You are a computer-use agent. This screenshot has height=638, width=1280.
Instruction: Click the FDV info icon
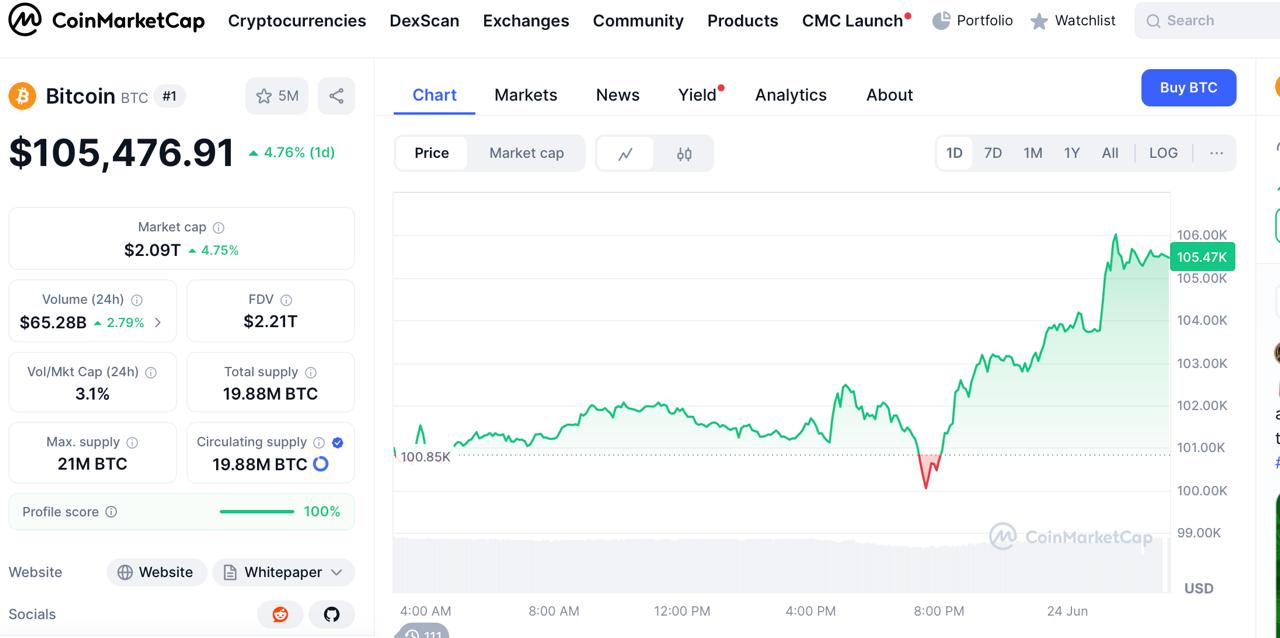(287, 300)
